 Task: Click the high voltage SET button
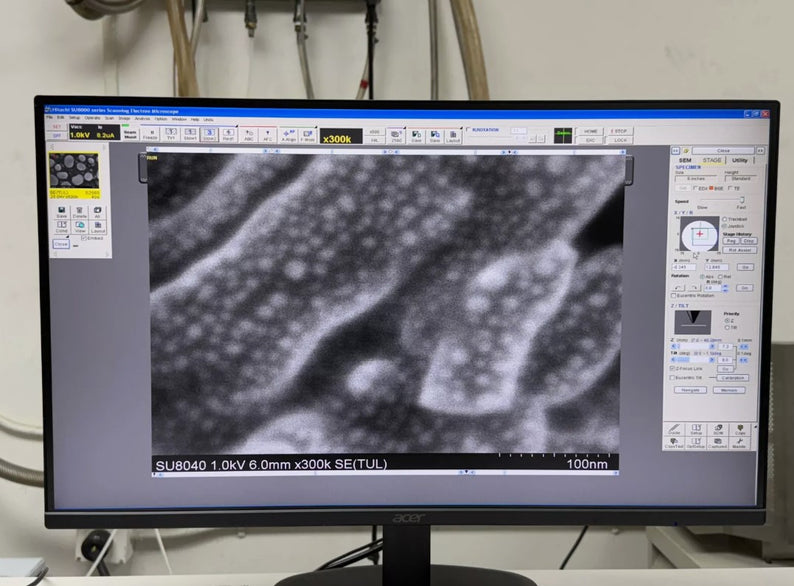[x=57, y=127]
